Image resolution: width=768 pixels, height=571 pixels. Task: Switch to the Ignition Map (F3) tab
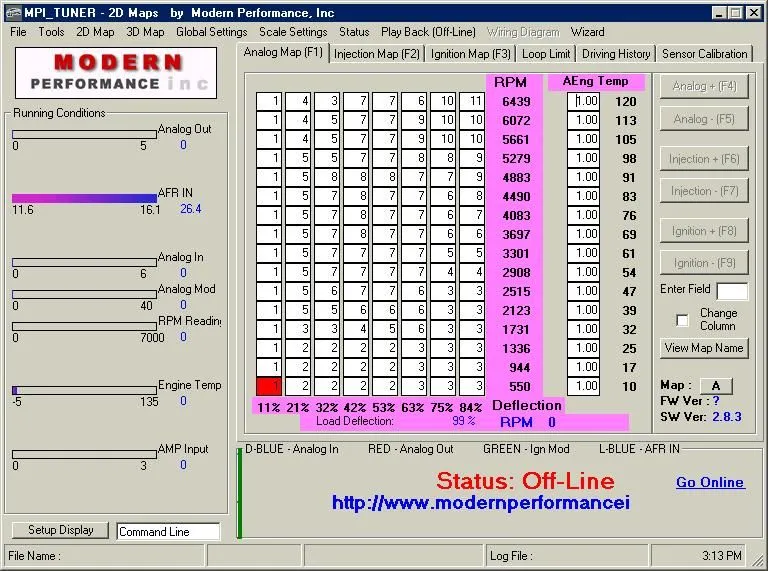(x=471, y=54)
